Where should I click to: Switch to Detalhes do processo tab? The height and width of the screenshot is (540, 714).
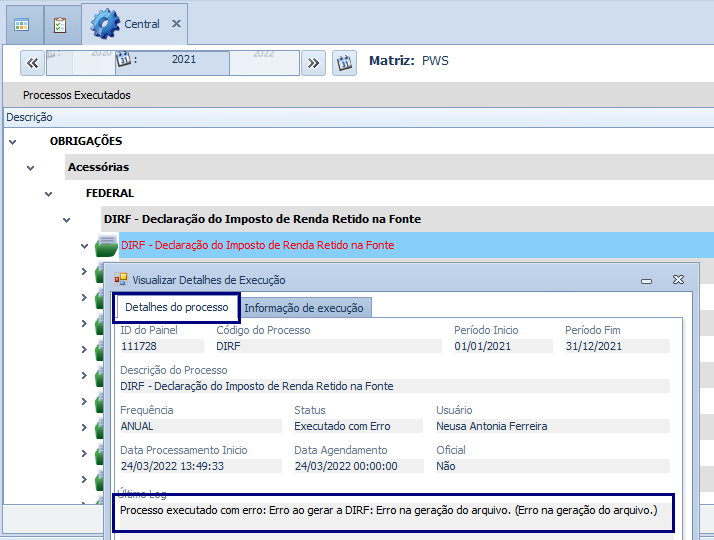click(177, 307)
